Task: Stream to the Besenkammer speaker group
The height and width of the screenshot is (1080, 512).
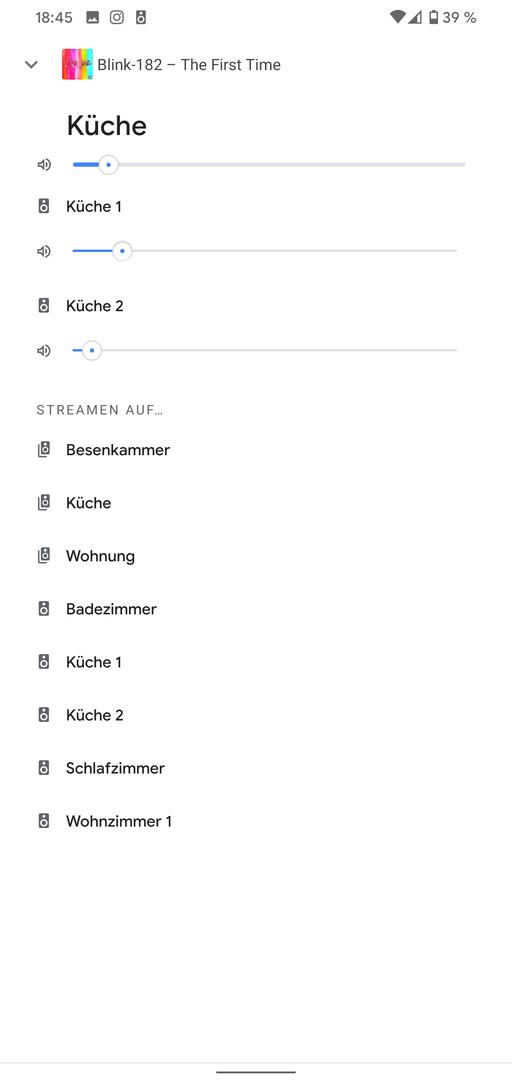Action: [256, 450]
